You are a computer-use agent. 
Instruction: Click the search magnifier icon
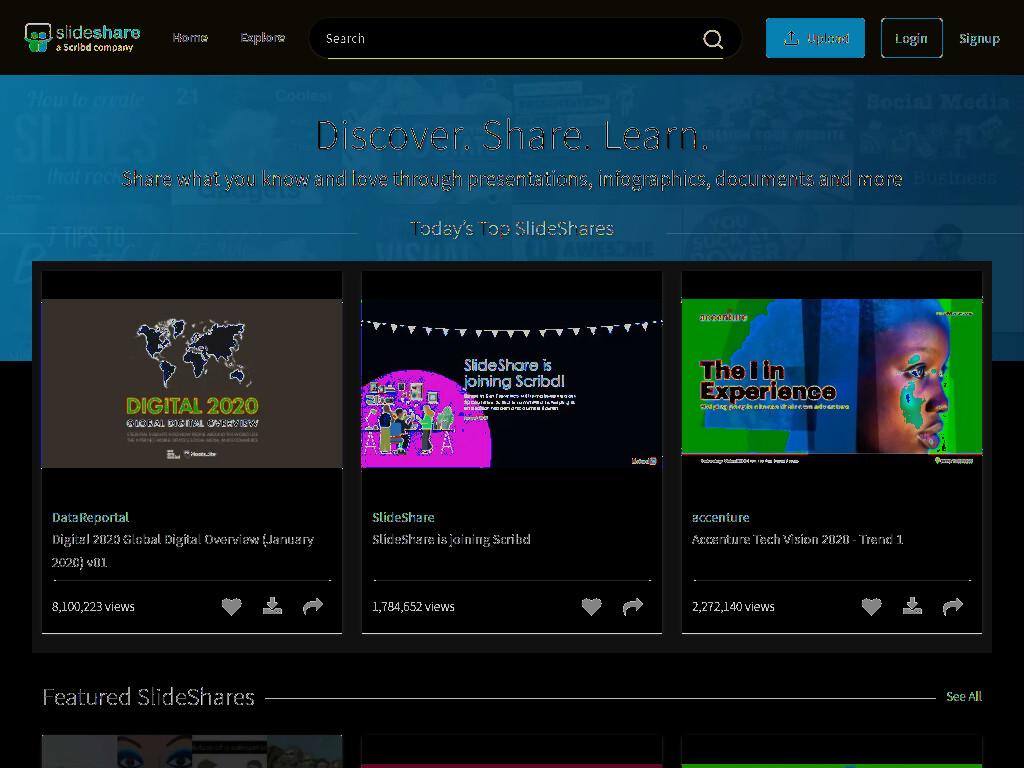tap(712, 39)
